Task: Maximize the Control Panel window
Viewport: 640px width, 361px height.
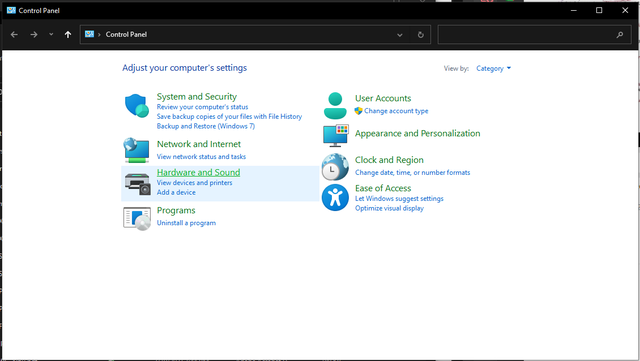Action: tap(599, 10)
